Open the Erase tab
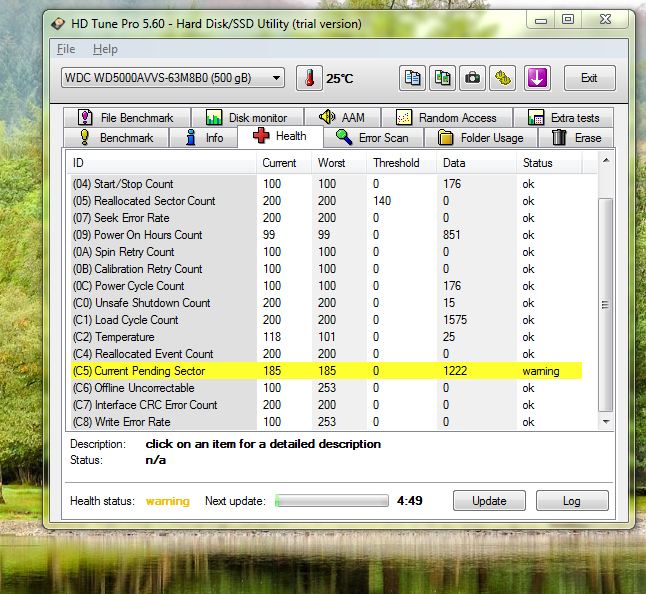The width and height of the screenshot is (646, 594). 576,138
